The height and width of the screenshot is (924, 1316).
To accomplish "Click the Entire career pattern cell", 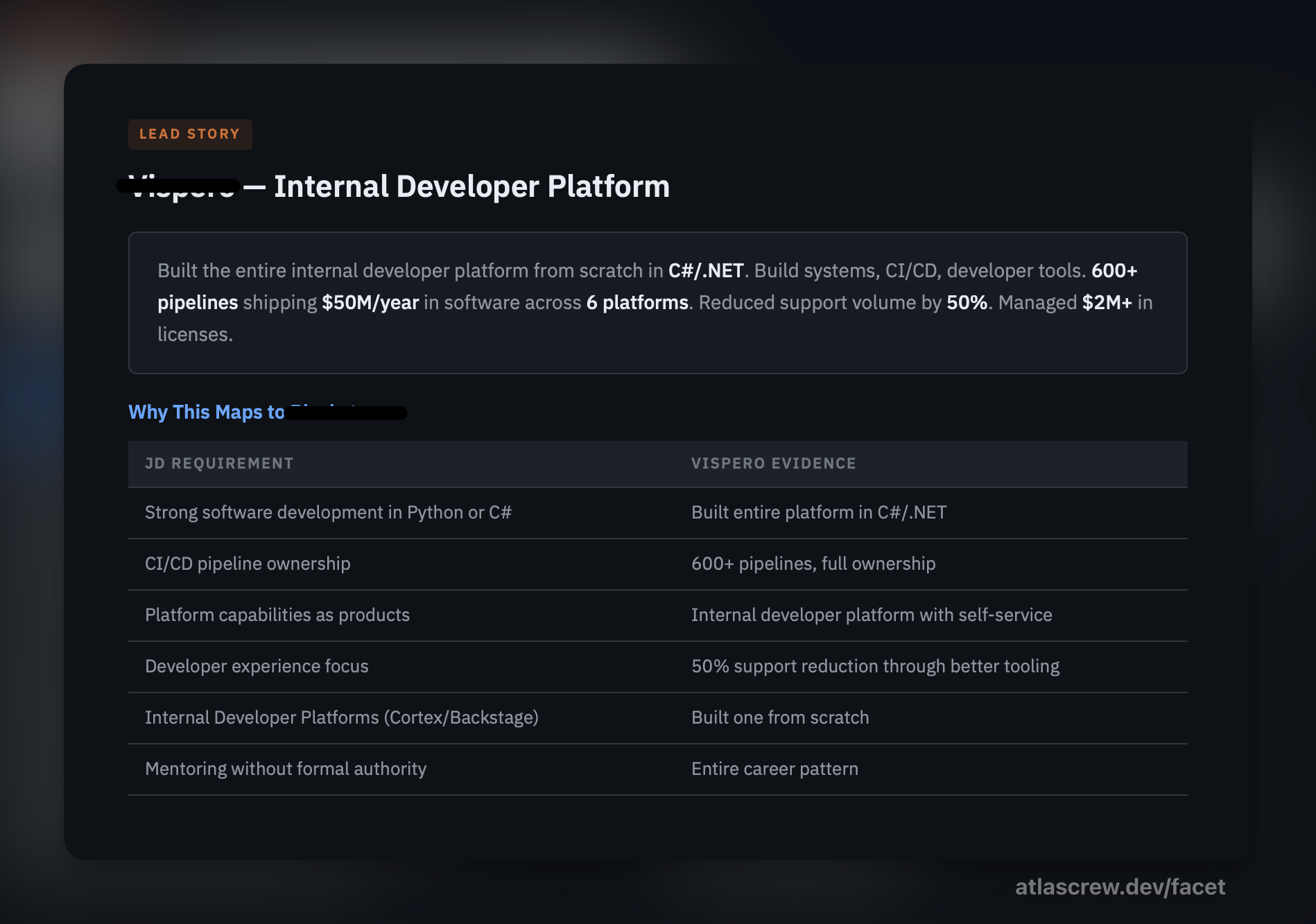I will pyautogui.click(x=774, y=769).
